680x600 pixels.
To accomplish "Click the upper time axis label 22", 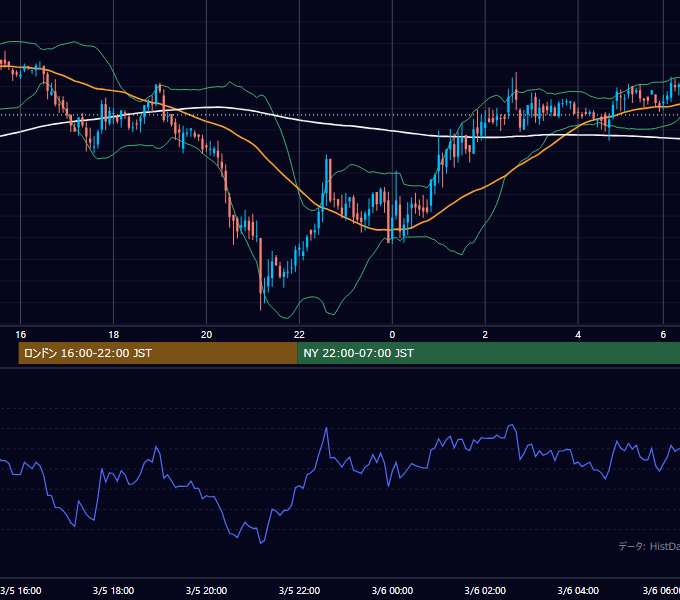I will click(x=299, y=335).
